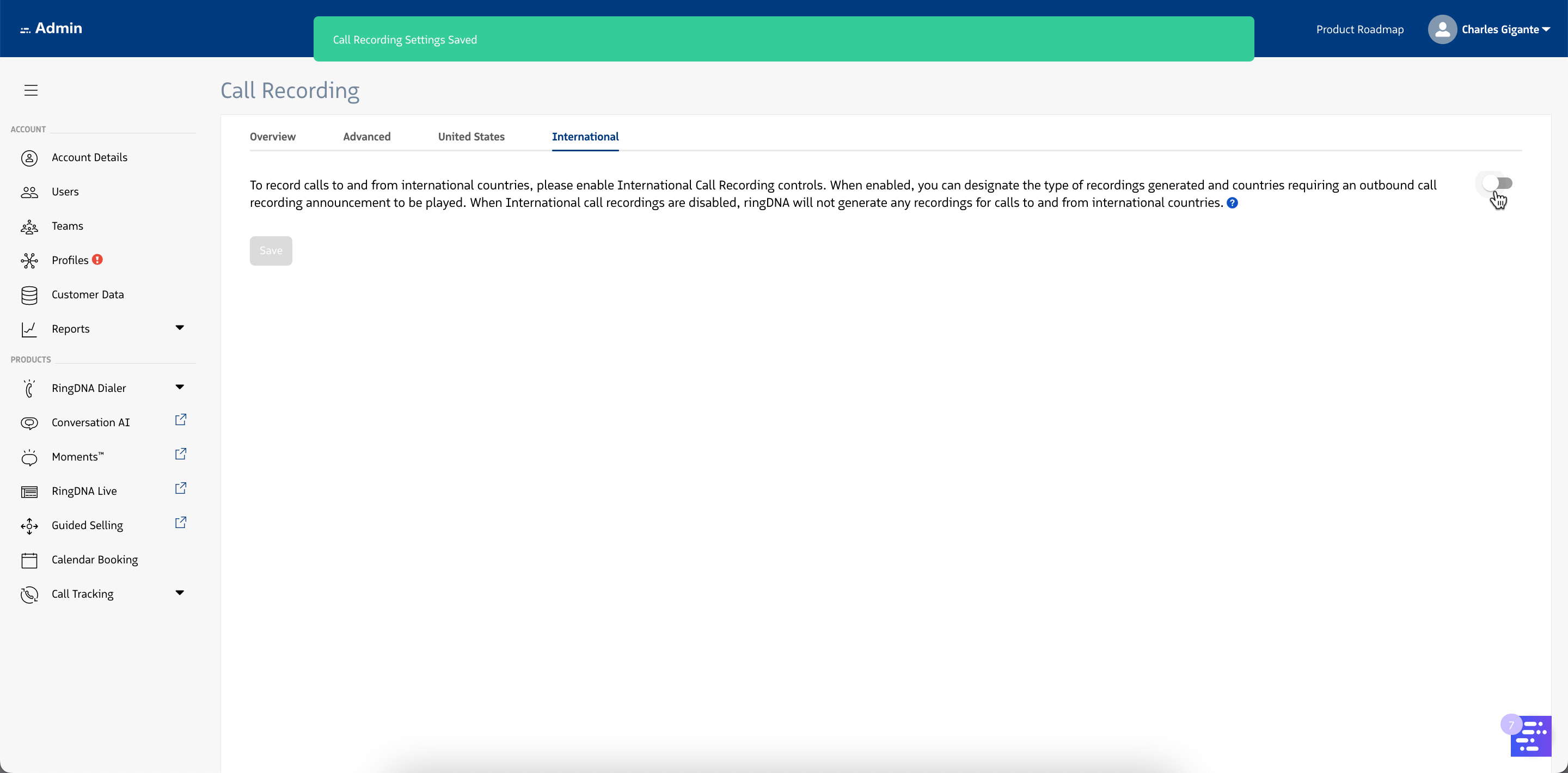The height and width of the screenshot is (773, 1568).
Task: Expand RingDNA Dialer submenu arrow
Action: pyautogui.click(x=180, y=387)
